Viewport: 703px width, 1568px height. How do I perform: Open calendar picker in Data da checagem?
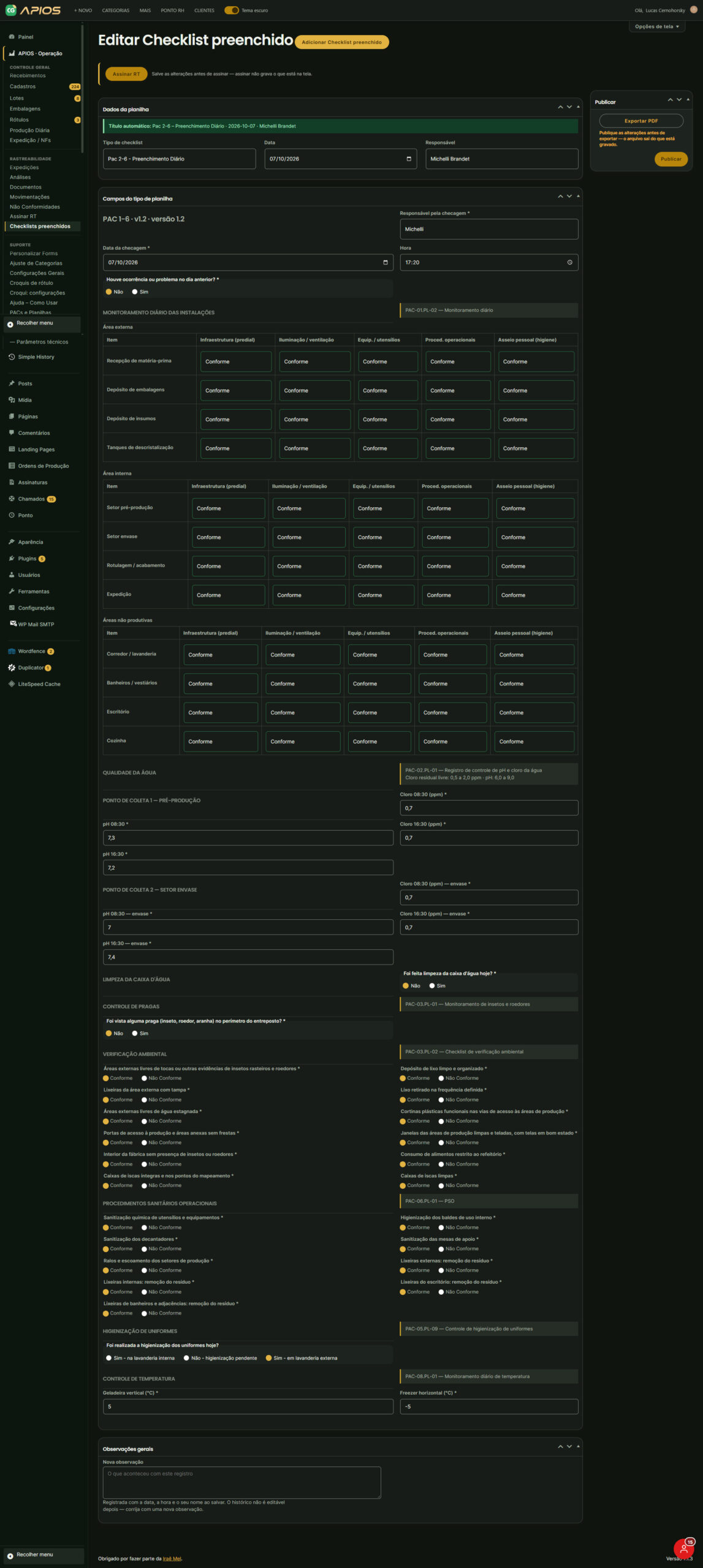(386, 262)
